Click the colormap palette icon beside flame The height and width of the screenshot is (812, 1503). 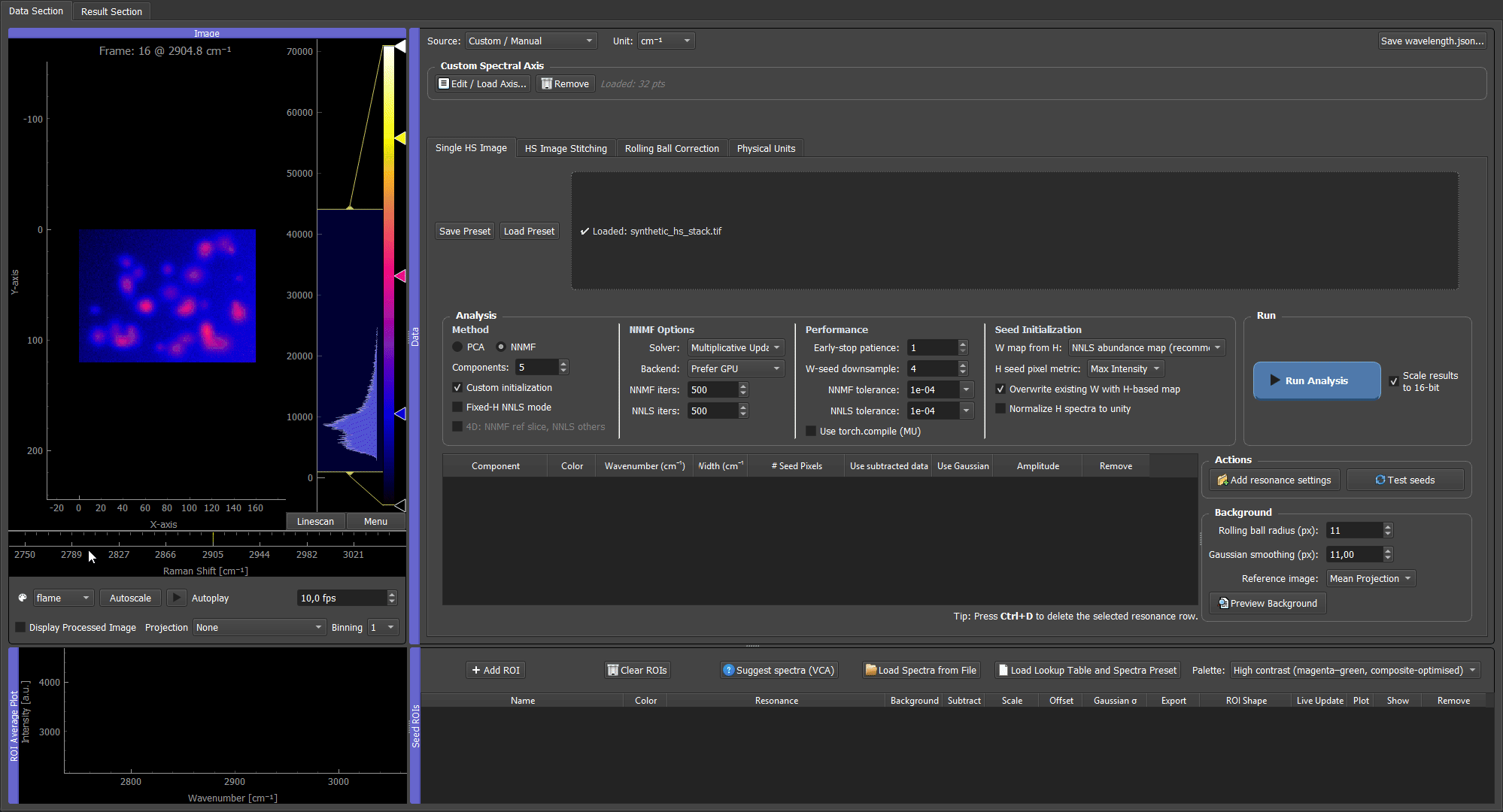coord(23,598)
